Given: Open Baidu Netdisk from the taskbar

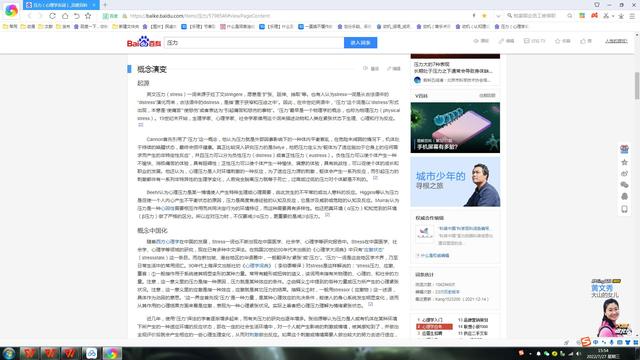Looking at the screenshot, I should tap(91, 353).
